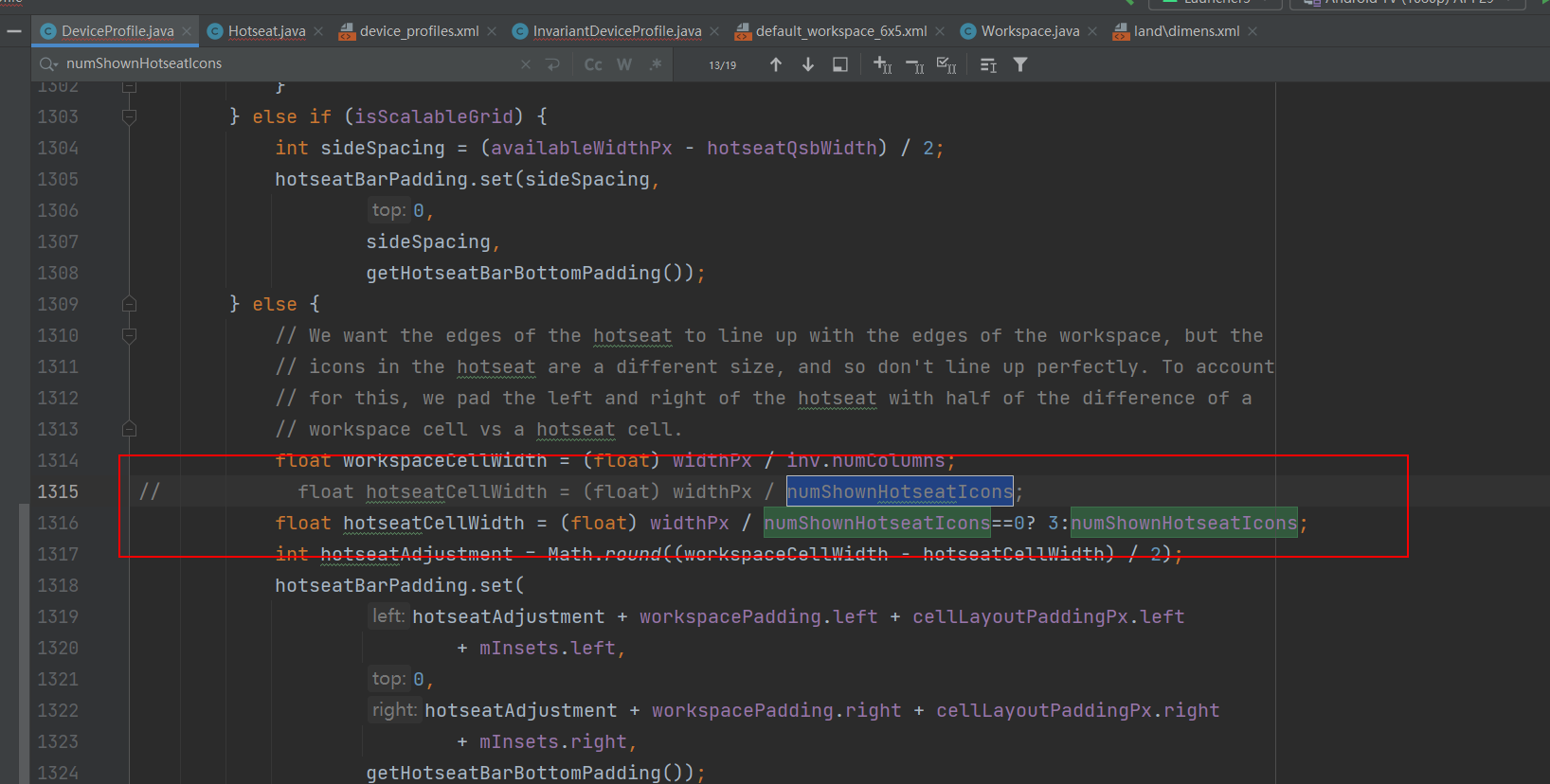
Task: Close the default_workspace_6x5.xml tab
Action: (x=940, y=31)
